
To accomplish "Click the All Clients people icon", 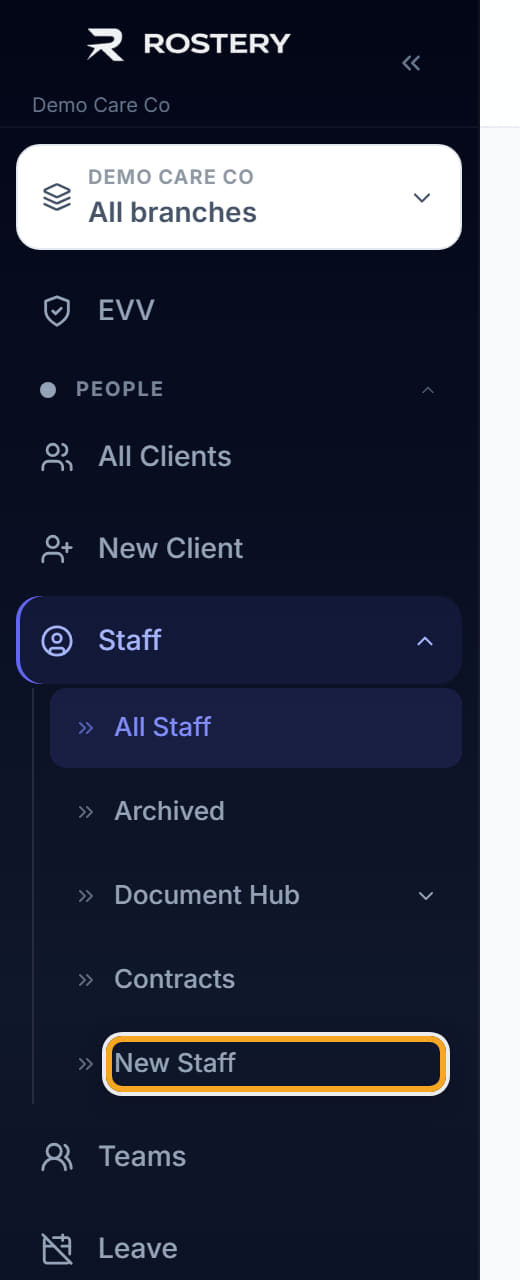I will pos(57,457).
